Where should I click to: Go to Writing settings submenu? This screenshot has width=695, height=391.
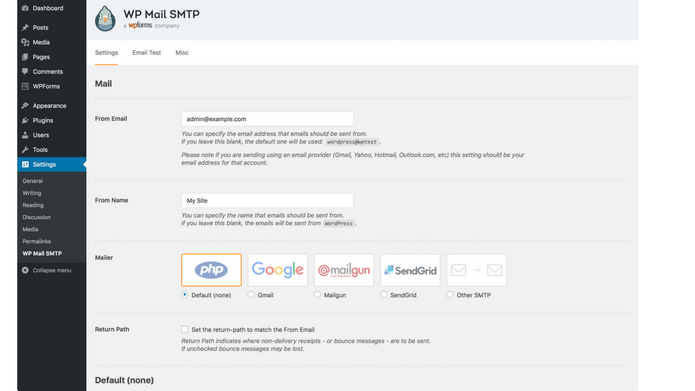[32, 193]
